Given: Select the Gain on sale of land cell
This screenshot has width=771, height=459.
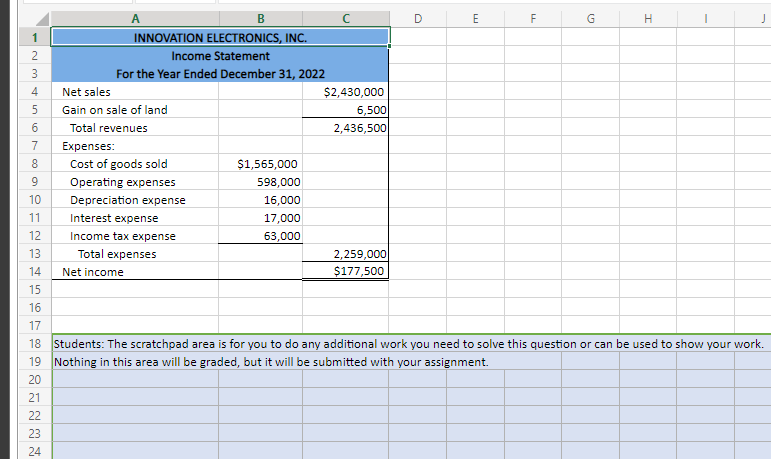Looking at the screenshot, I should tap(135, 110).
